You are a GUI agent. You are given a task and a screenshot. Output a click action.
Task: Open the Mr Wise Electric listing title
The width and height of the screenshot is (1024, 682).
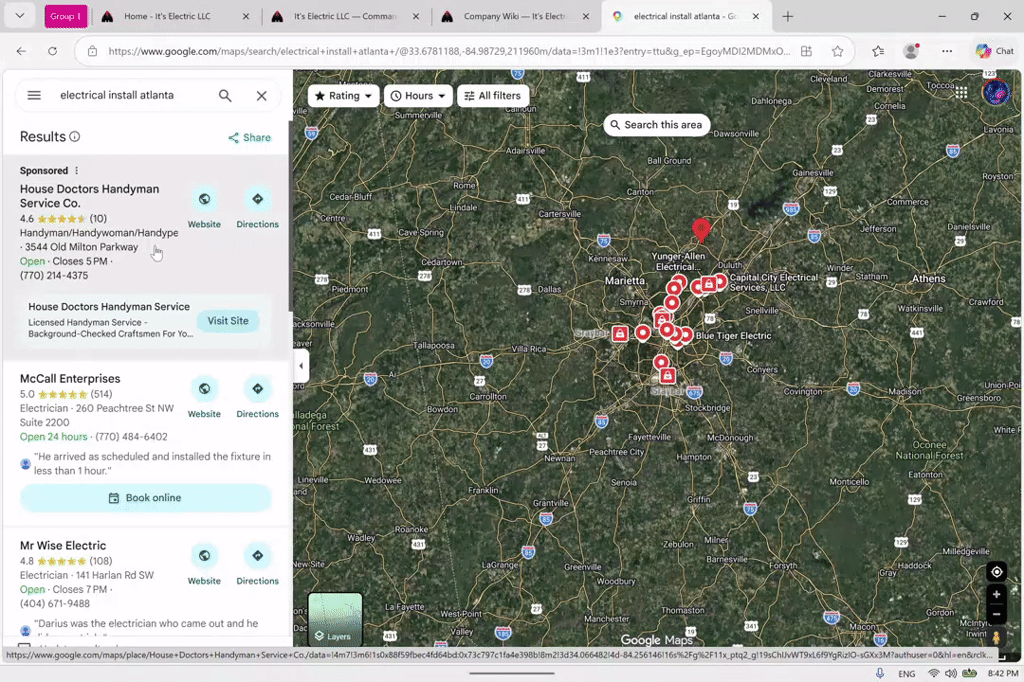pyautogui.click(x=63, y=545)
